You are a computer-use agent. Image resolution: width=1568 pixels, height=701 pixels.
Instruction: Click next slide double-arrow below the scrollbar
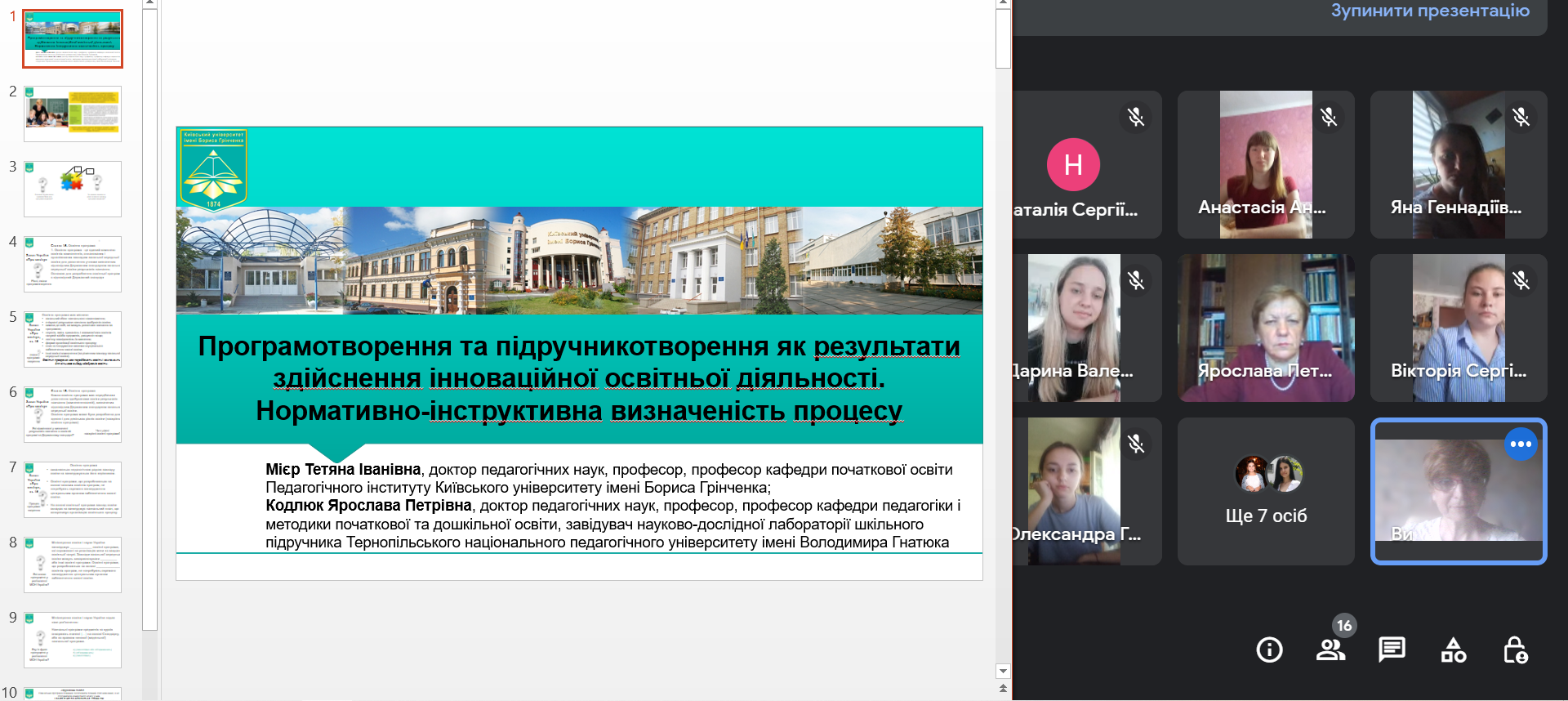pos(1004,690)
